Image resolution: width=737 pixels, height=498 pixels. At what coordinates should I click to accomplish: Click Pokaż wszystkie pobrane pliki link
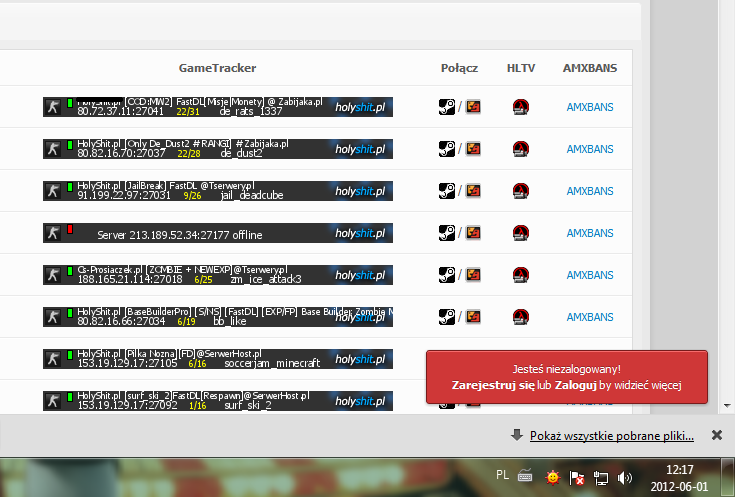click(611, 436)
